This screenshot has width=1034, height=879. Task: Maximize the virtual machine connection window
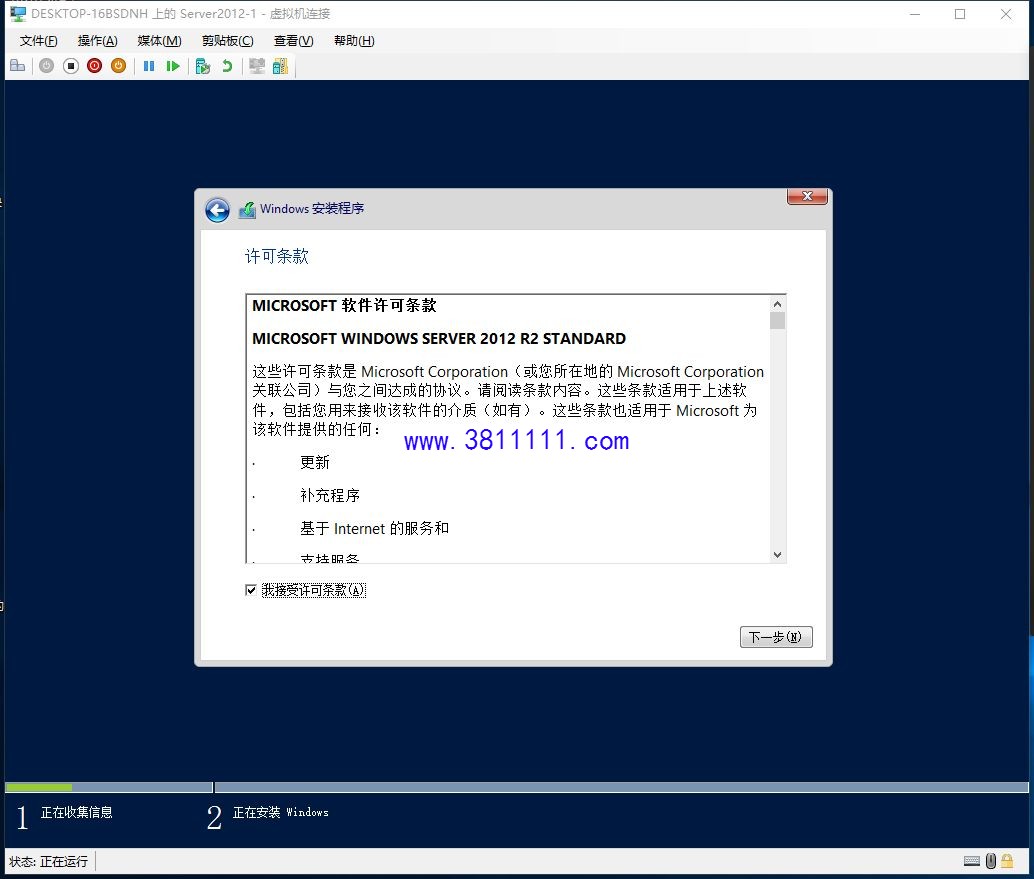(x=960, y=14)
